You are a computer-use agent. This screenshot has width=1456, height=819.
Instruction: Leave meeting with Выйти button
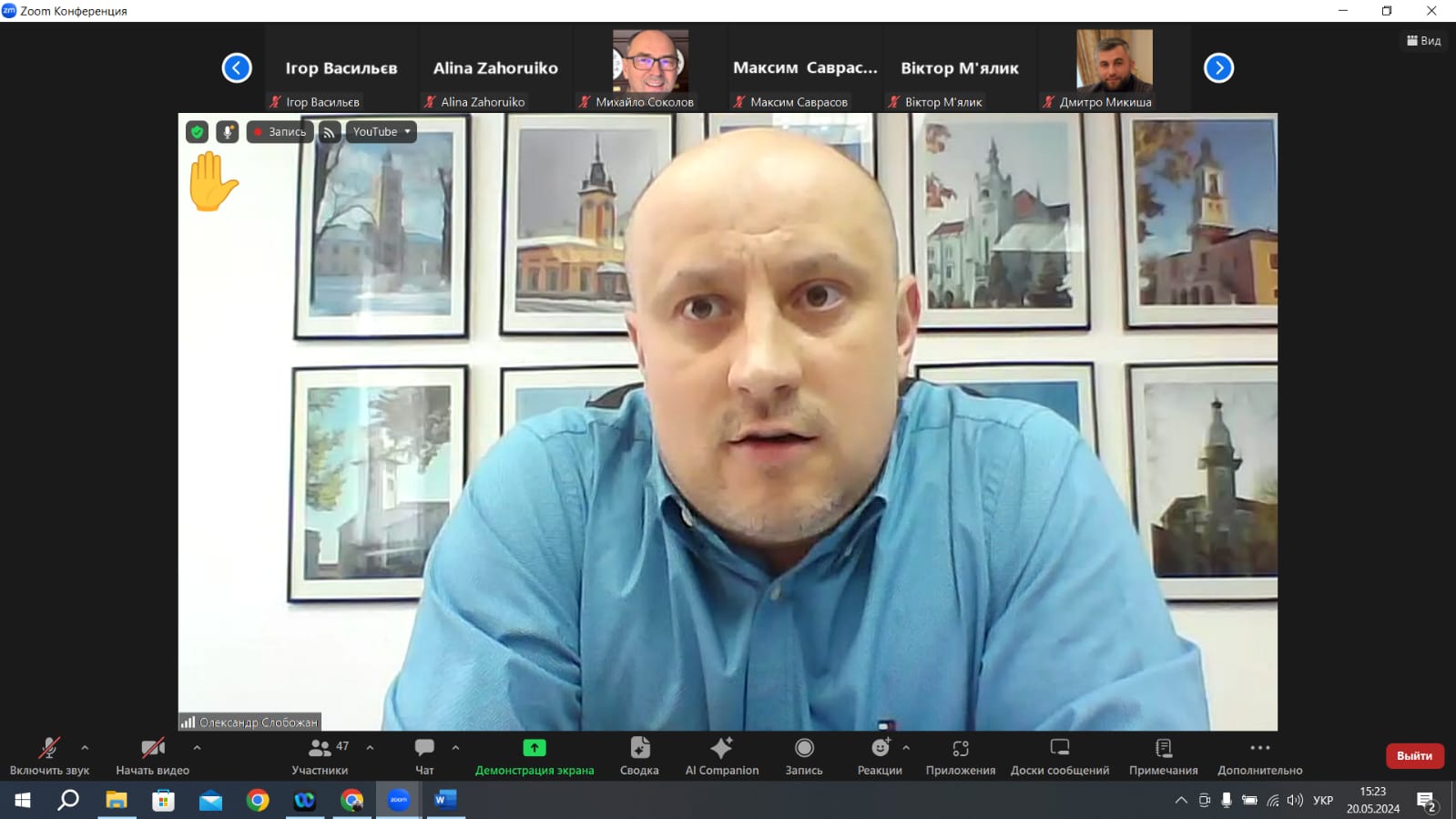click(x=1414, y=755)
